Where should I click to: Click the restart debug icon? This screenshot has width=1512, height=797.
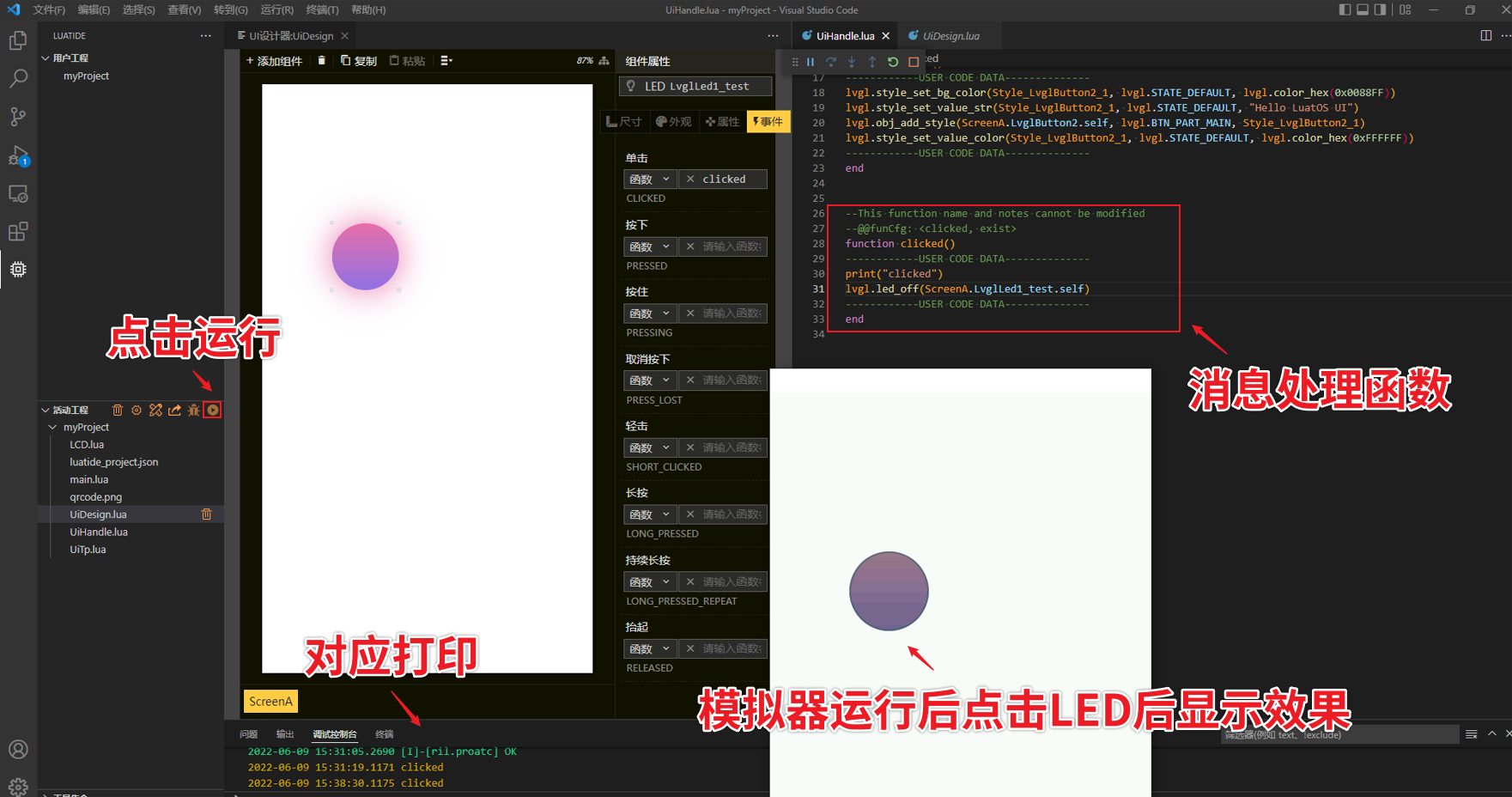pos(893,62)
